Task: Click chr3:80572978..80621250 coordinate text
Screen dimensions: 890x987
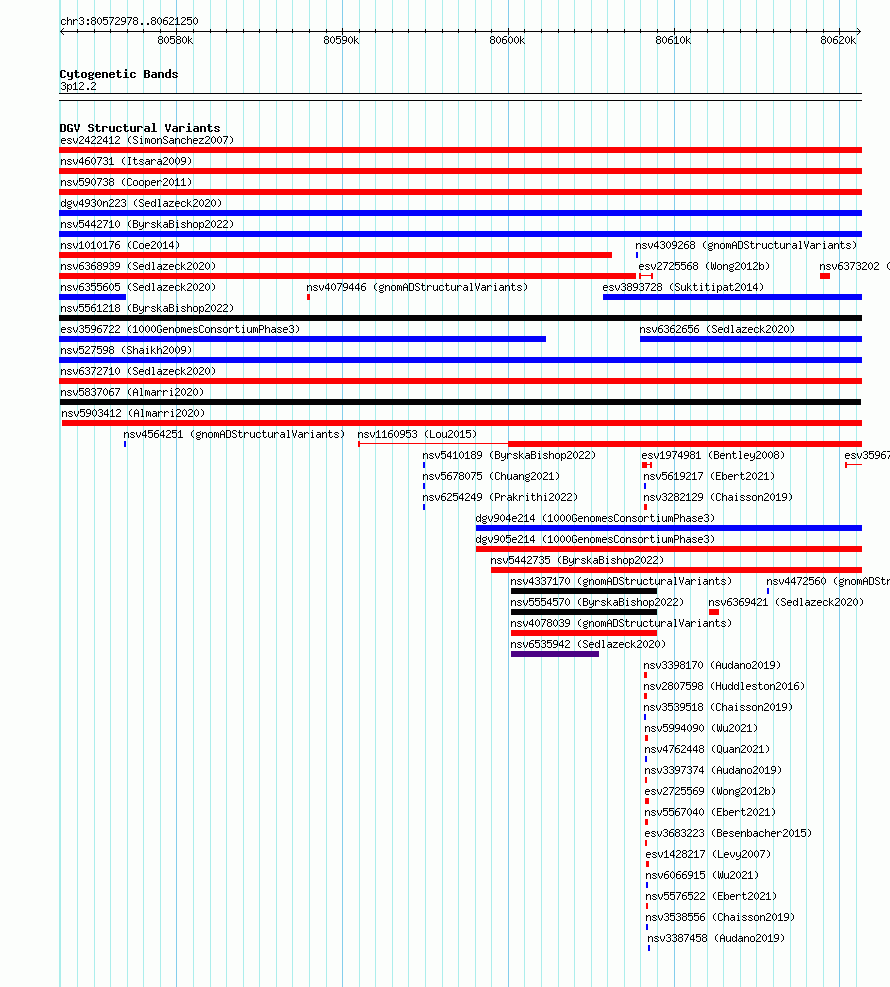Action: 129,21
